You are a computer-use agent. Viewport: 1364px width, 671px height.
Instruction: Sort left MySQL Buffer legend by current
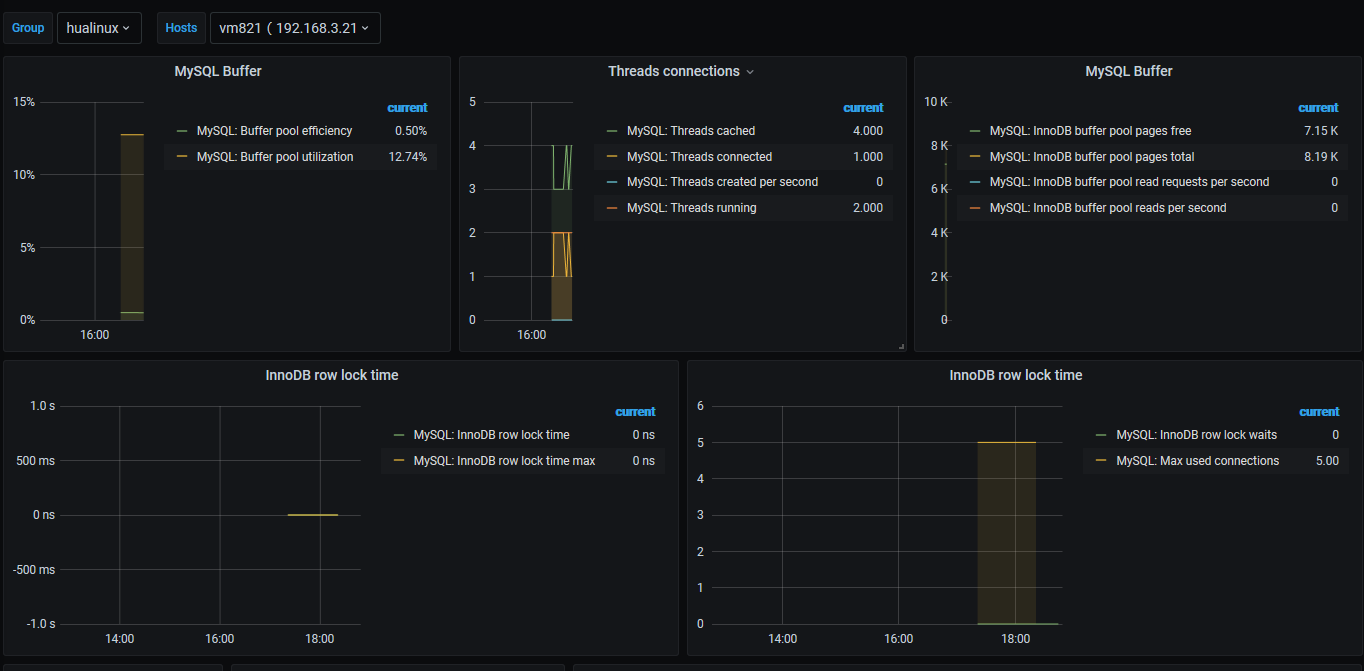407,108
